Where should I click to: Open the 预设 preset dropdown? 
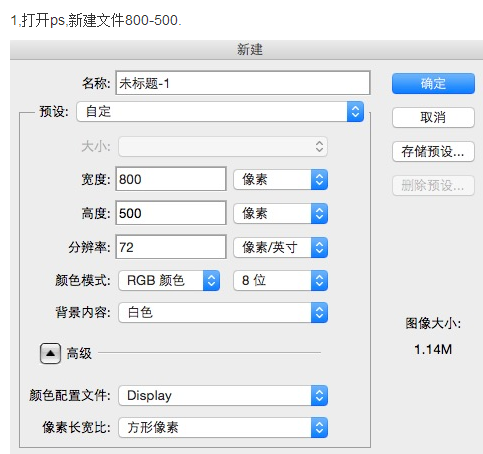click(220, 112)
